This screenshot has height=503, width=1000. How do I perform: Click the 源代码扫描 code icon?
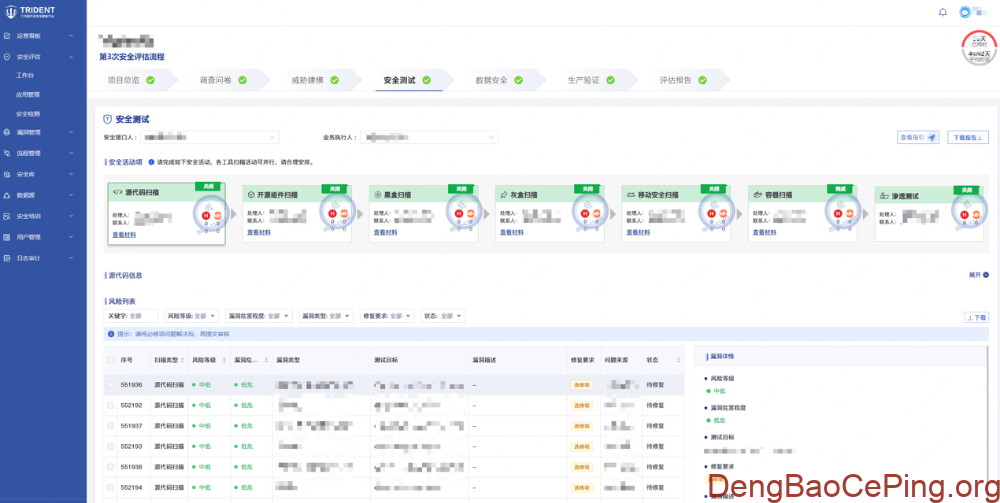(117, 192)
